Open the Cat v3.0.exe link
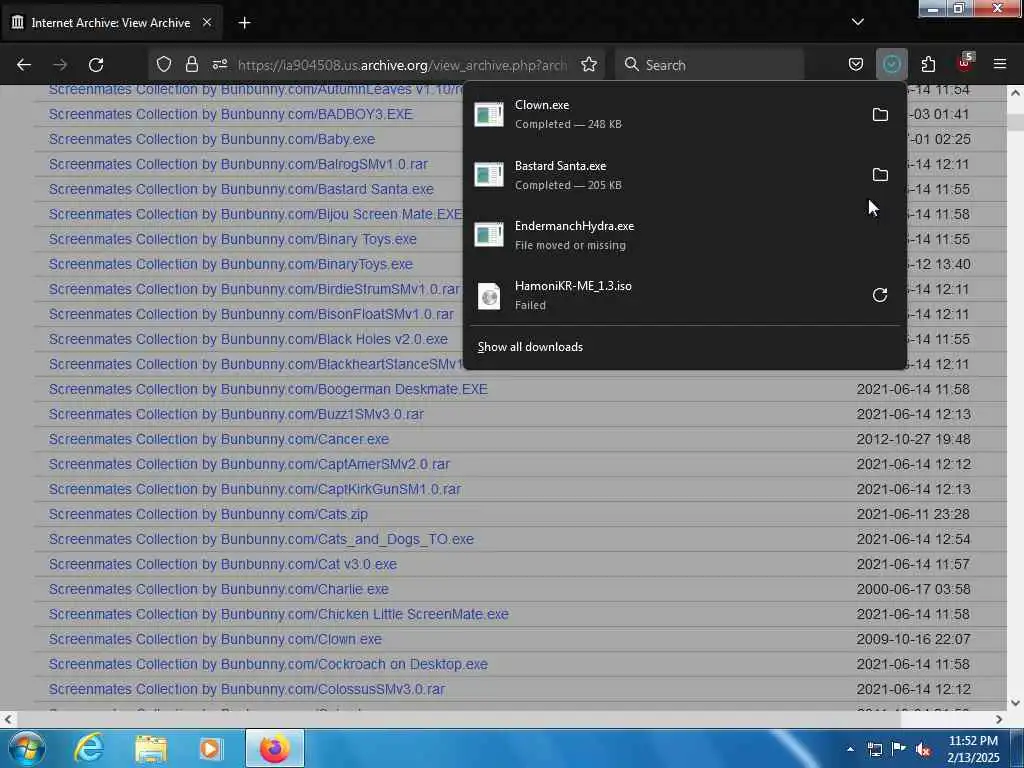The height and width of the screenshot is (768, 1024). tap(223, 564)
